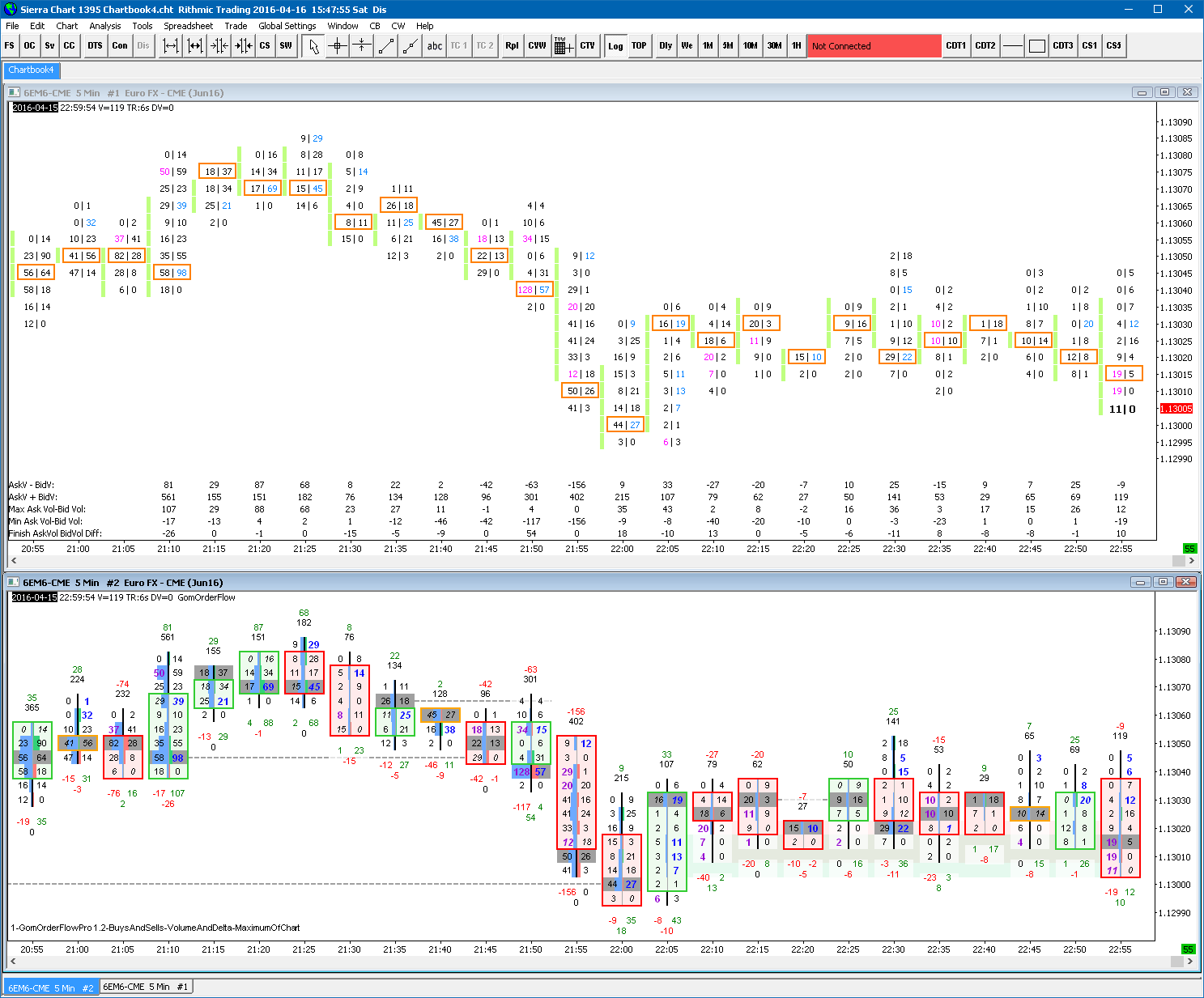The width and height of the screenshot is (1204, 998).
Task: Click the FS toolbar button
Action: (10, 46)
